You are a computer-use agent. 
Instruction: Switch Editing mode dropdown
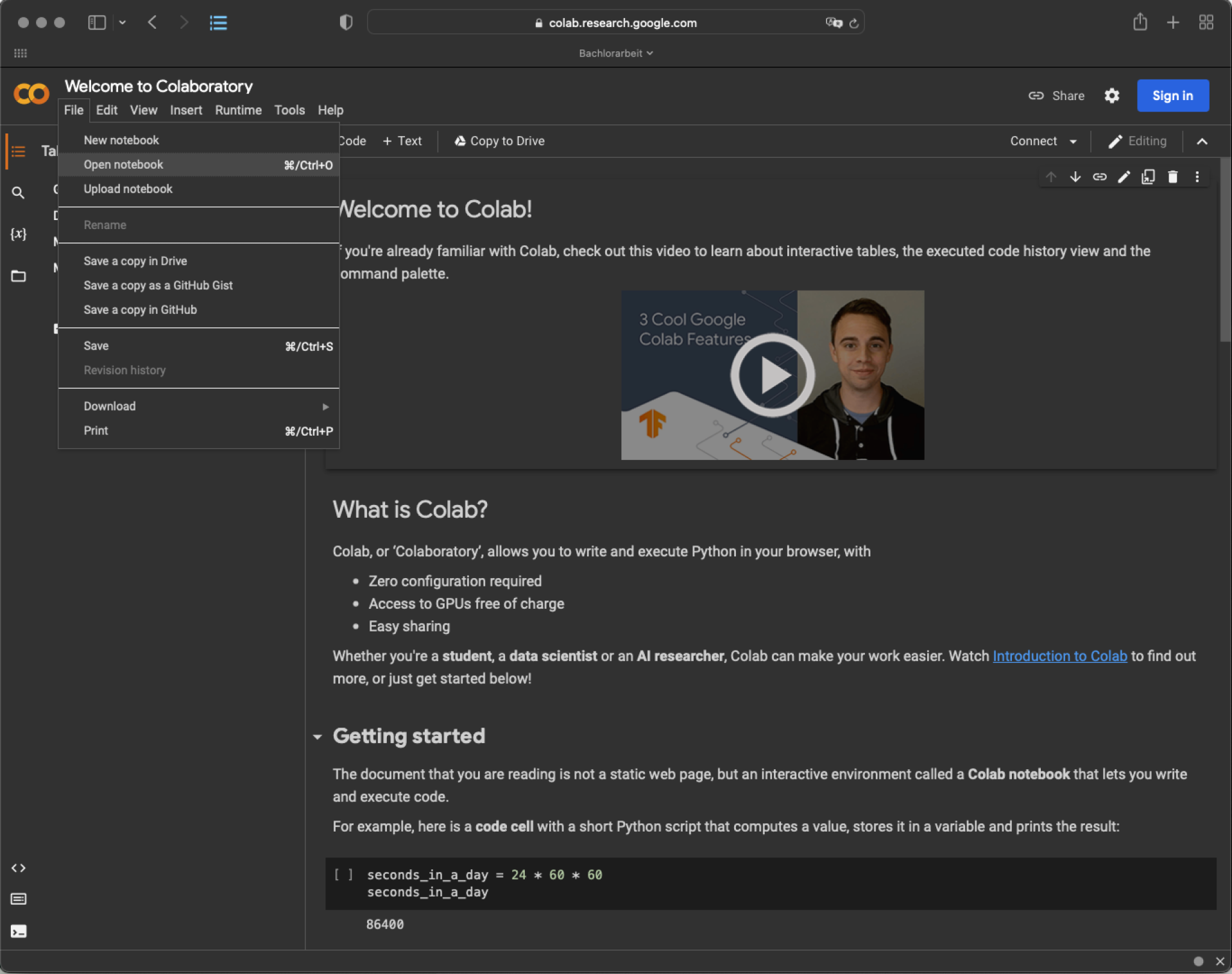click(x=1138, y=141)
